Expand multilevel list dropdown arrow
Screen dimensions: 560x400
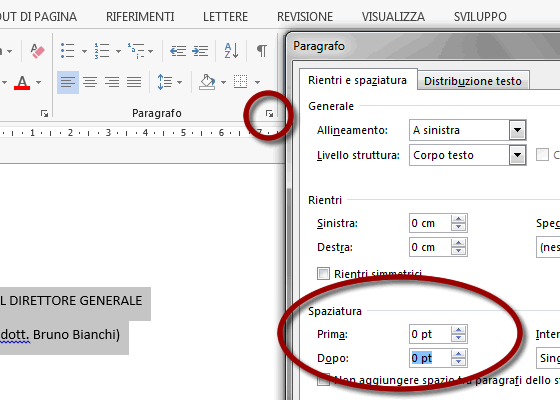coord(151,51)
